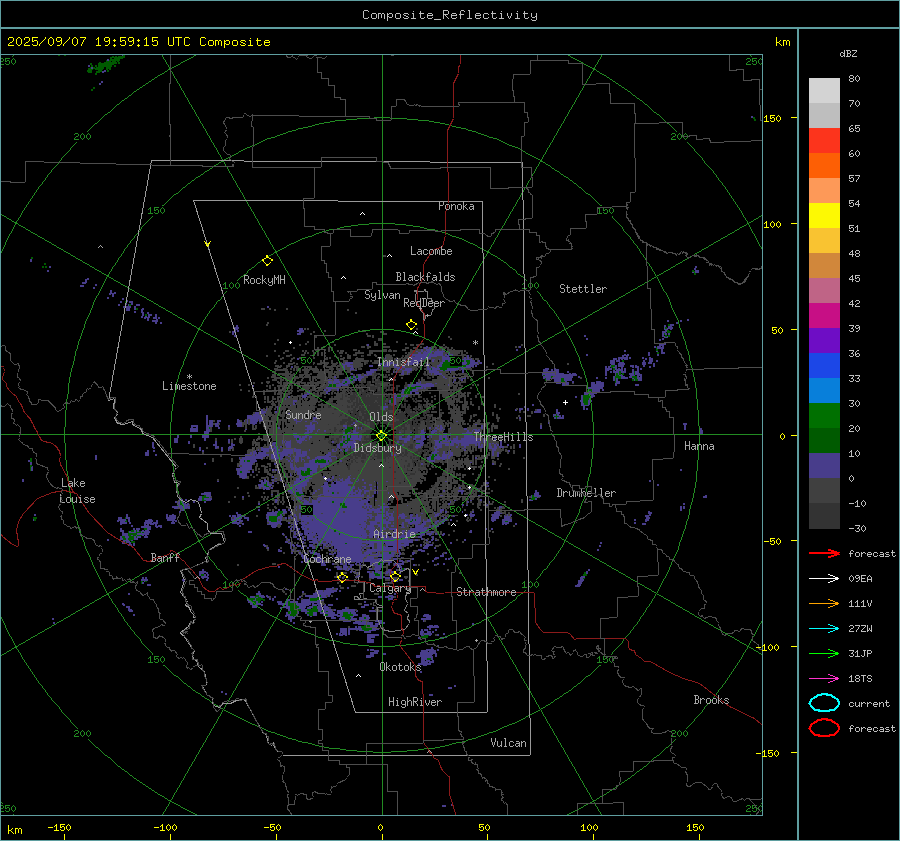The height and width of the screenshot is (841, 900).
Task: Select the red 60-65 dBZ color swatch
Action: pyautogui.click(x=824, y=141)
